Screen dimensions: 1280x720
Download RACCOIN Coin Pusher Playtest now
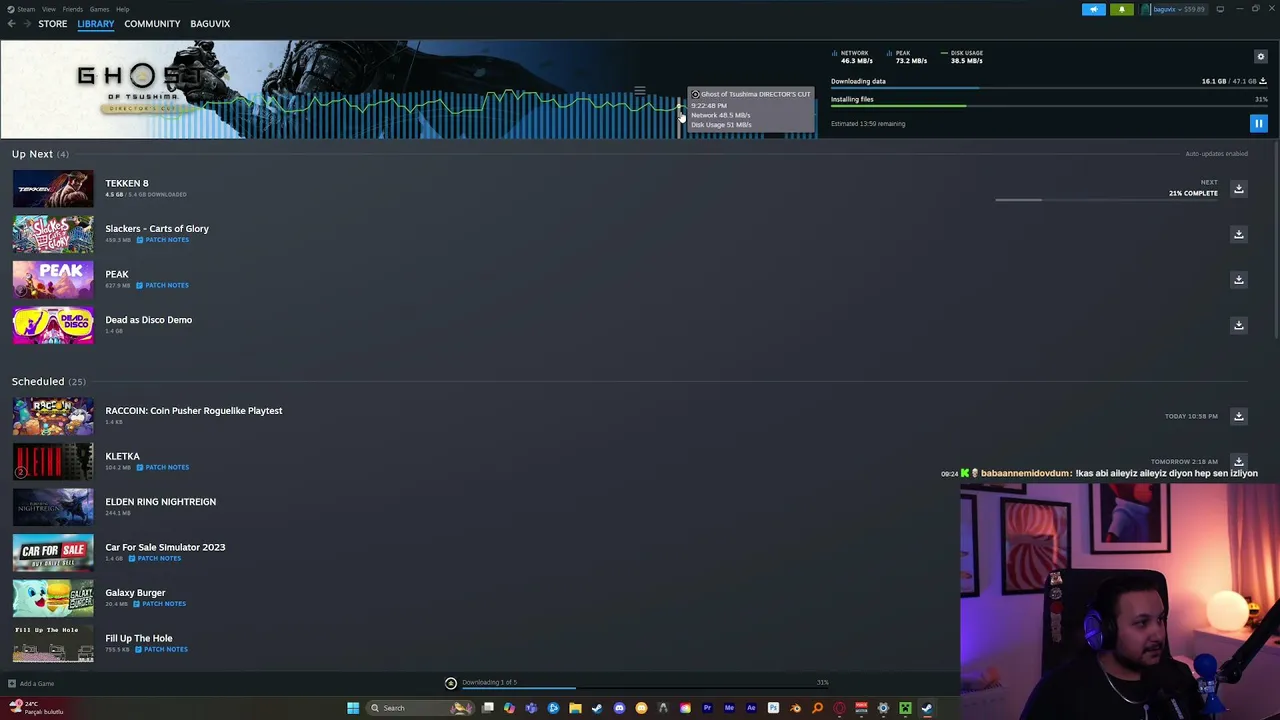[1238, 416]
